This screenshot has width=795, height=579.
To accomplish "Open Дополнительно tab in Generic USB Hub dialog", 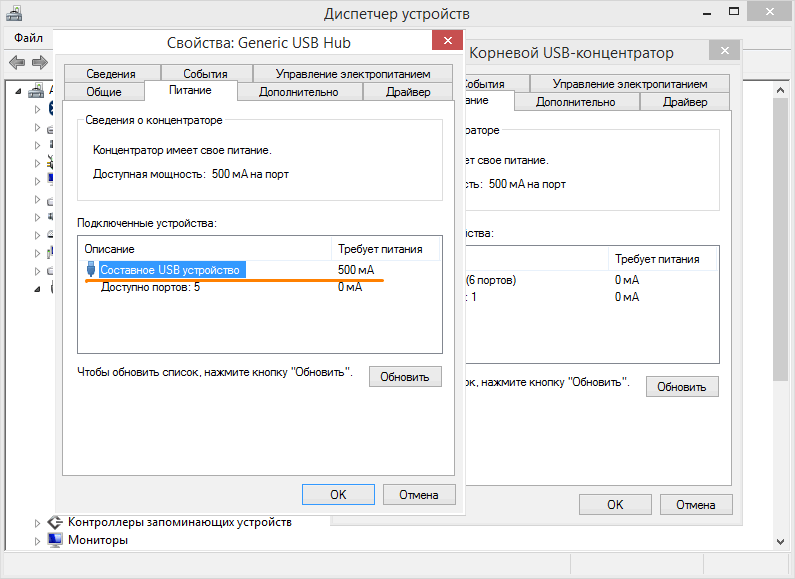I will point(299,92).
